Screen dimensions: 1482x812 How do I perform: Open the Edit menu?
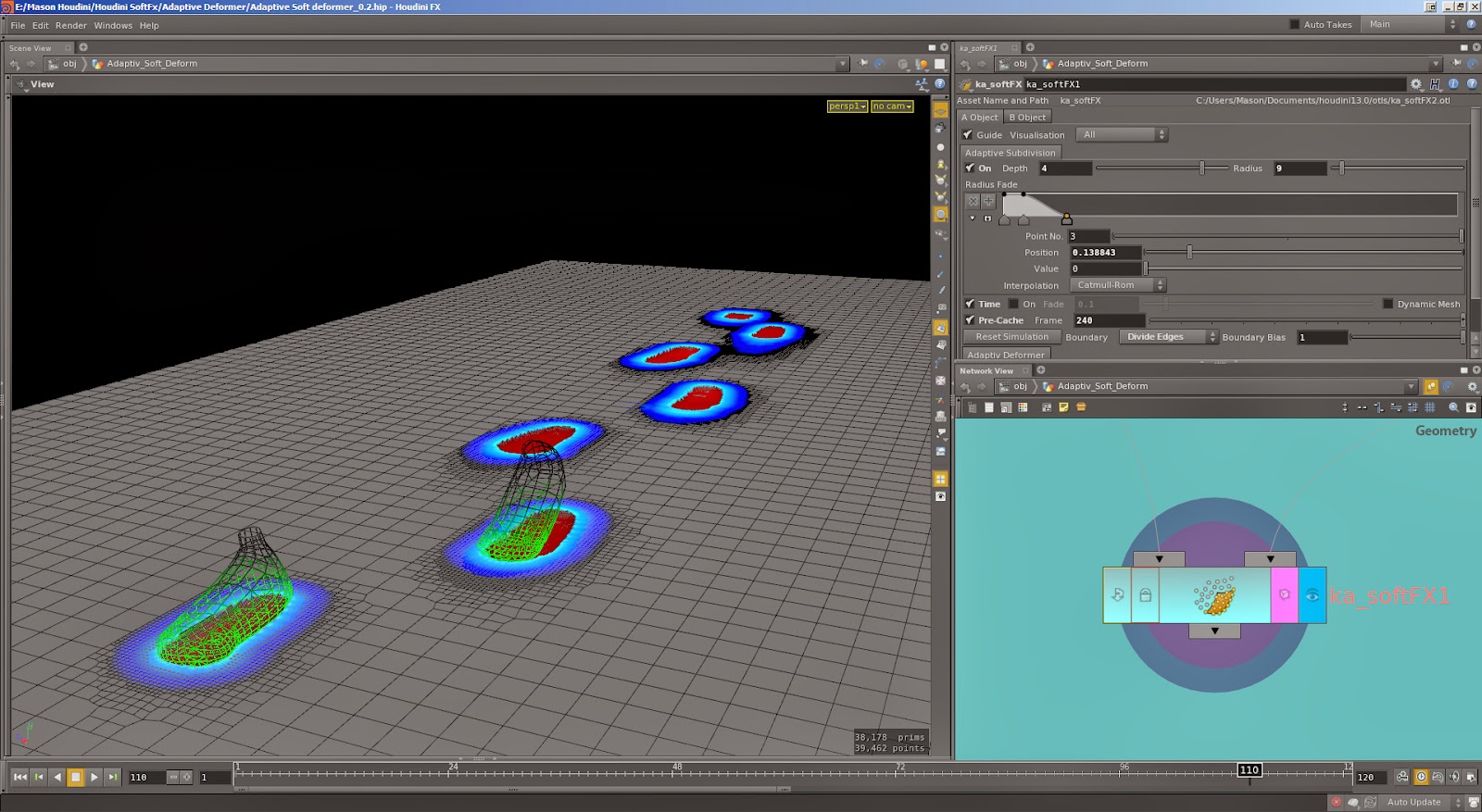point(40,26)
